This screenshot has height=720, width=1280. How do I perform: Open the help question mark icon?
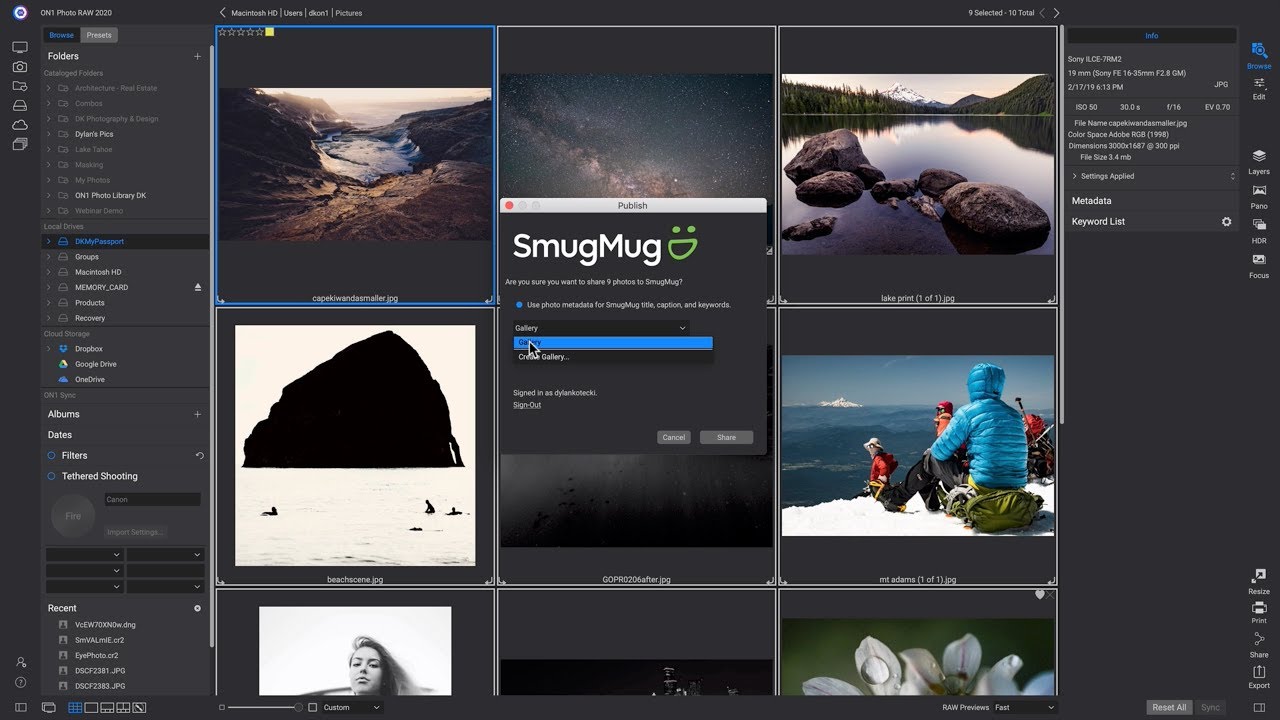[x=20, y=683]
